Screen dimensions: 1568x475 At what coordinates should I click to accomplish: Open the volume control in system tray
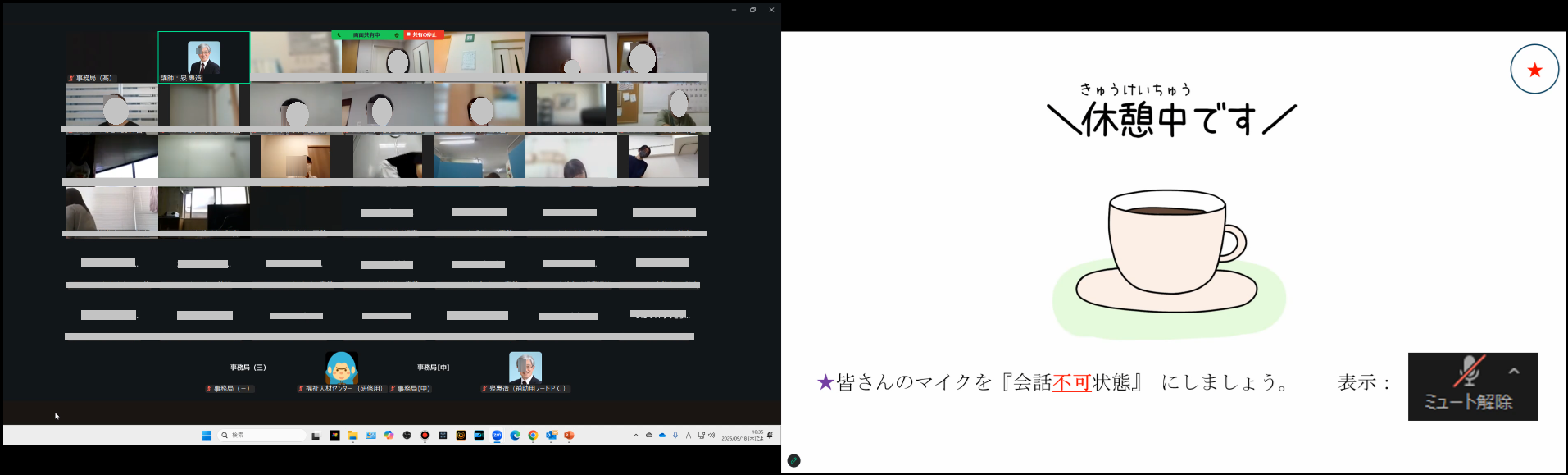pos(711,436)
